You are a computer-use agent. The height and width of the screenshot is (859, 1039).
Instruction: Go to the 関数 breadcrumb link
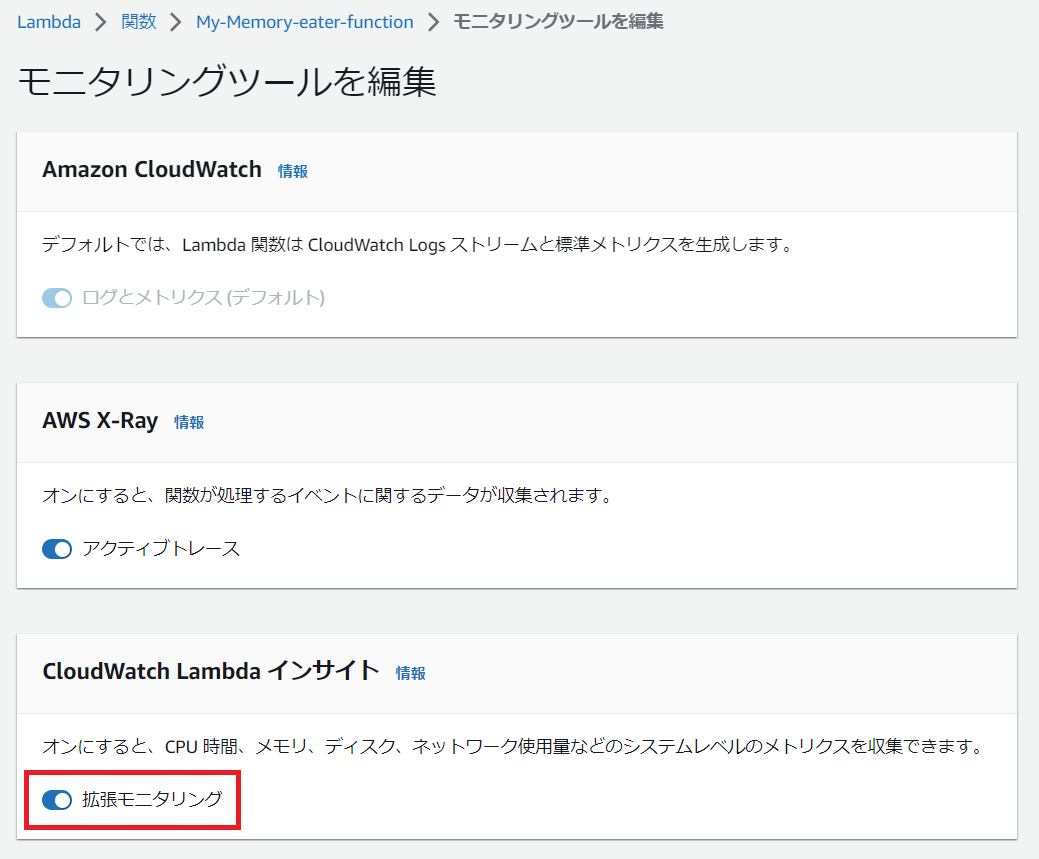pyautogui.click(x=138, y=22)
